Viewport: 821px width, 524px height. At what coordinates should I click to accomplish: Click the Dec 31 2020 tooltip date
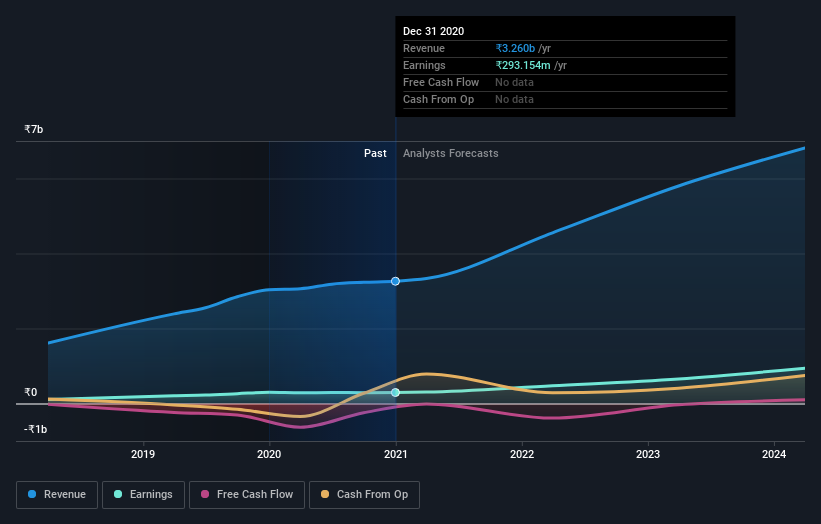click(x=434, y=31)
